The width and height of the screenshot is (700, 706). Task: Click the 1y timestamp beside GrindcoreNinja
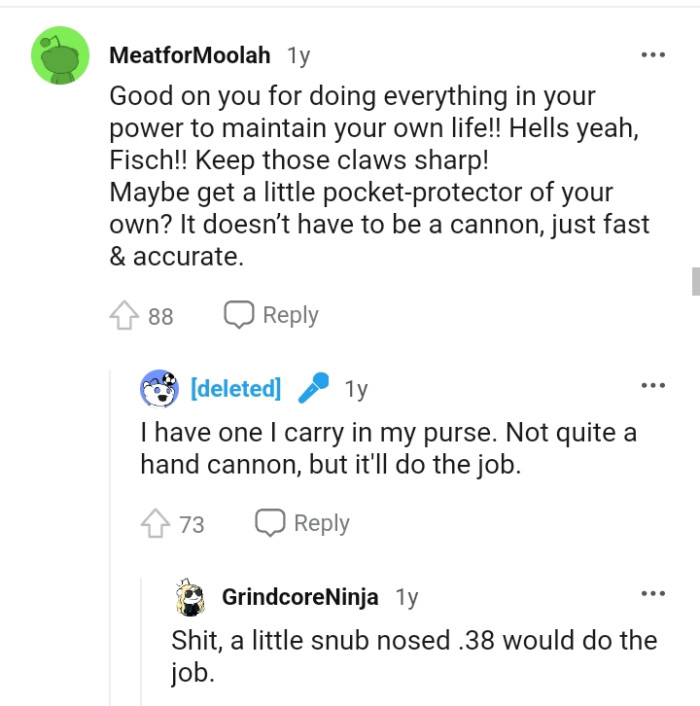tap(406, 597)
